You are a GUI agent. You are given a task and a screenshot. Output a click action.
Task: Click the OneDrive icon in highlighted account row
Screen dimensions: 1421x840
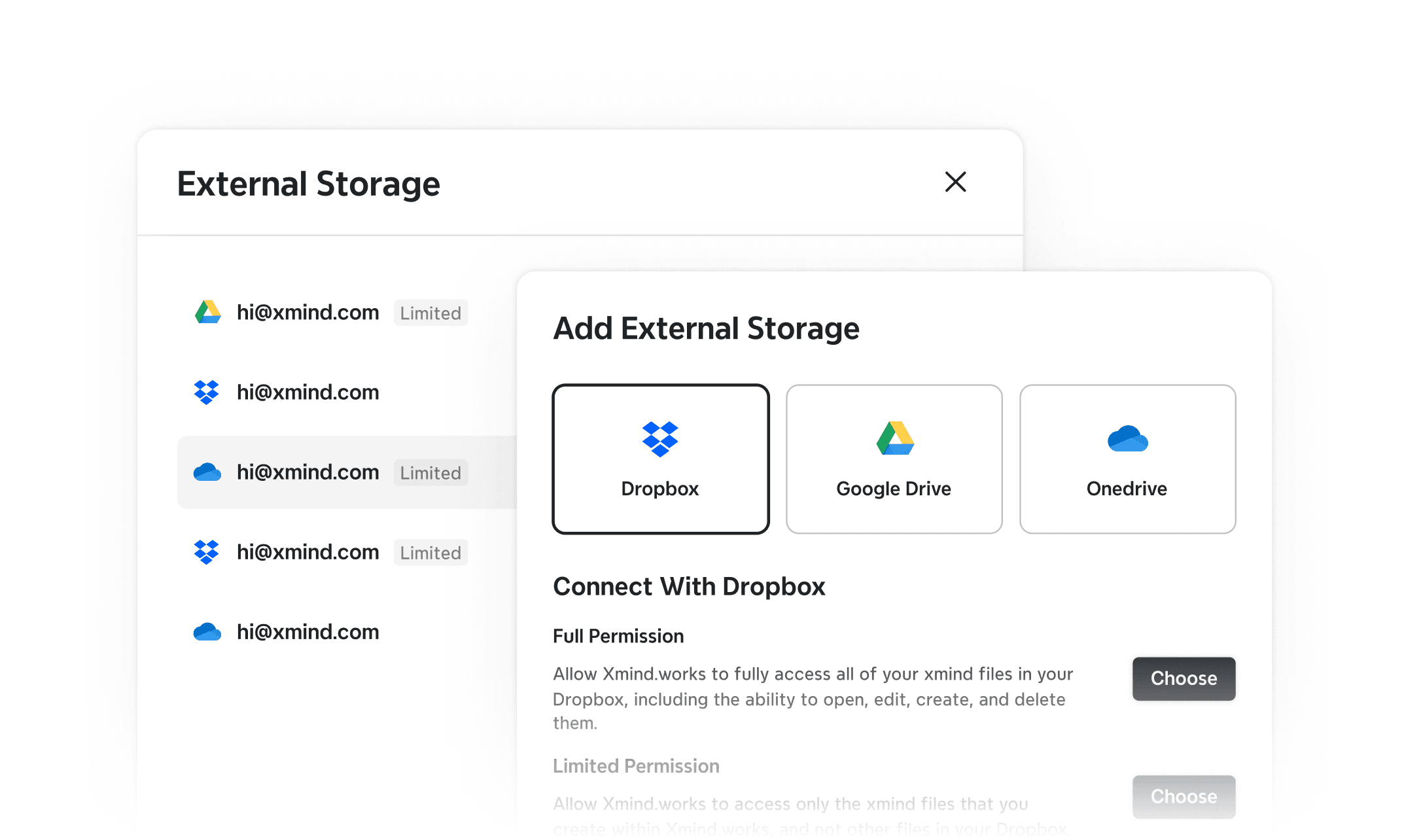(x=207, y=472)
